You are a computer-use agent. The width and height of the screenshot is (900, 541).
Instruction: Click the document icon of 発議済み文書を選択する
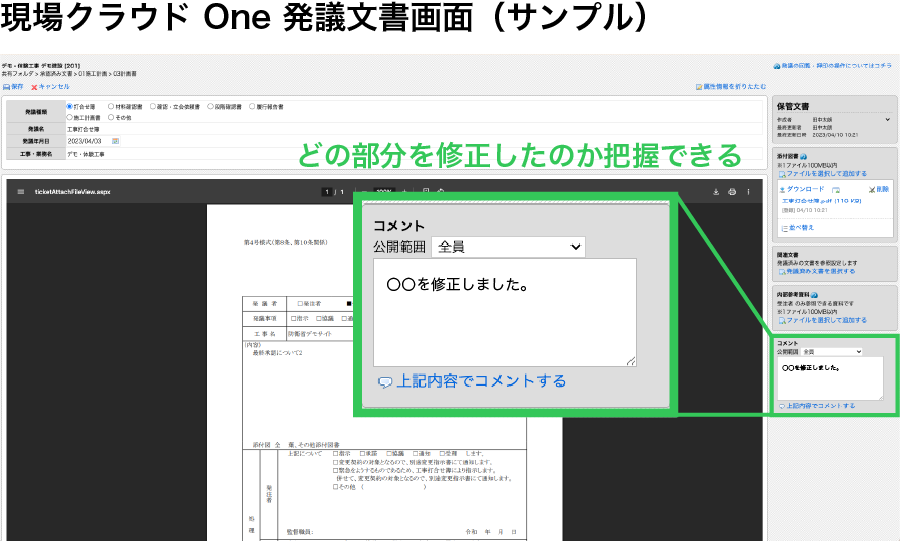[x=782, y=271]
